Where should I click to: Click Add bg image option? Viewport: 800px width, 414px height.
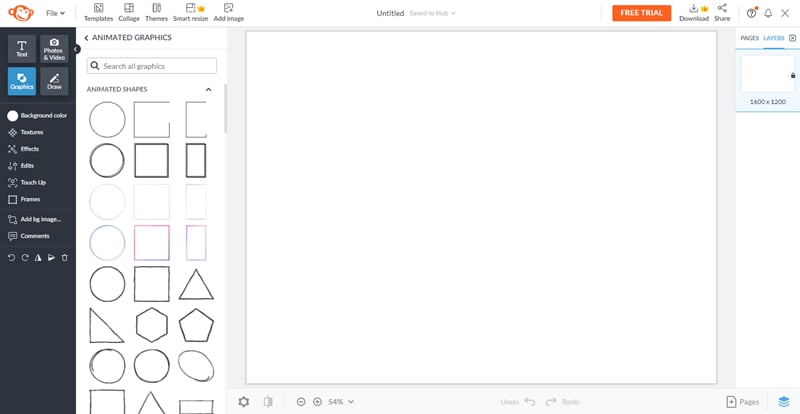click(x=35, y=220)
